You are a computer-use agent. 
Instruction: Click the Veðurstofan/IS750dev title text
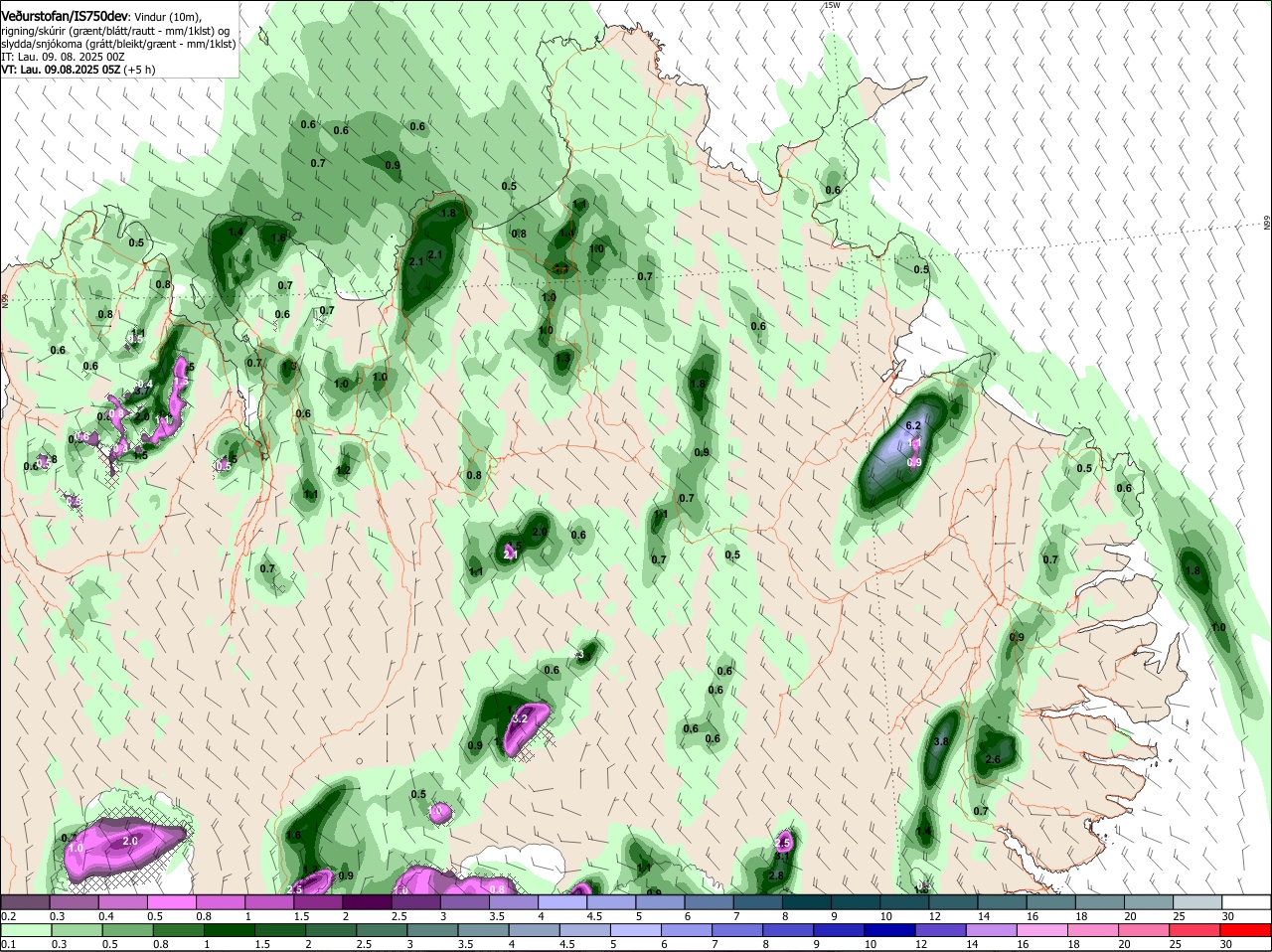tap(65, 17)
